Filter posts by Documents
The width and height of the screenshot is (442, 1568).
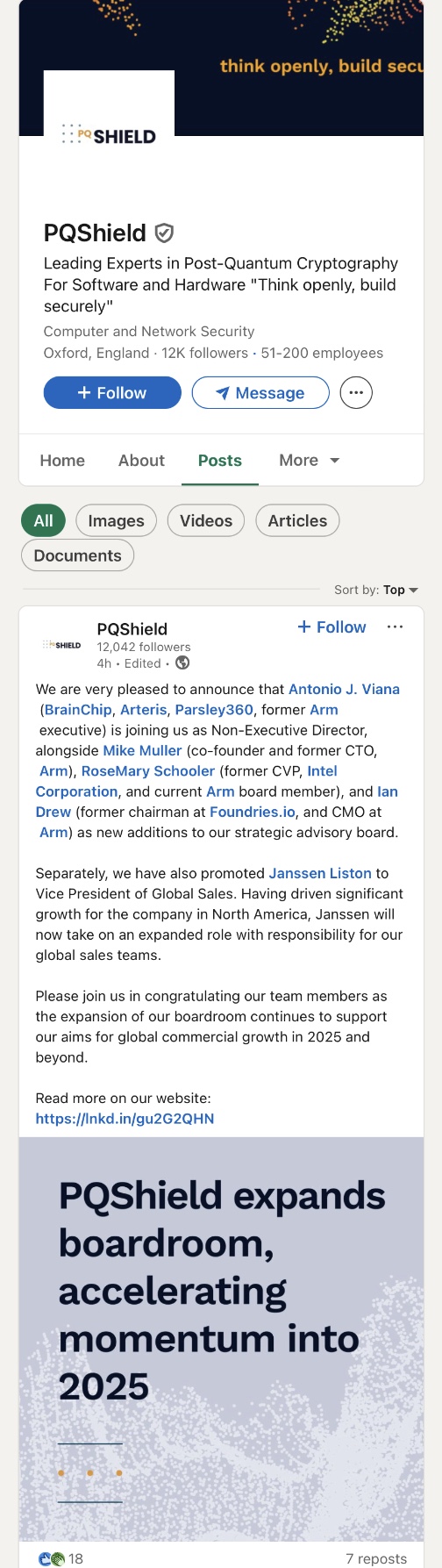77,555
